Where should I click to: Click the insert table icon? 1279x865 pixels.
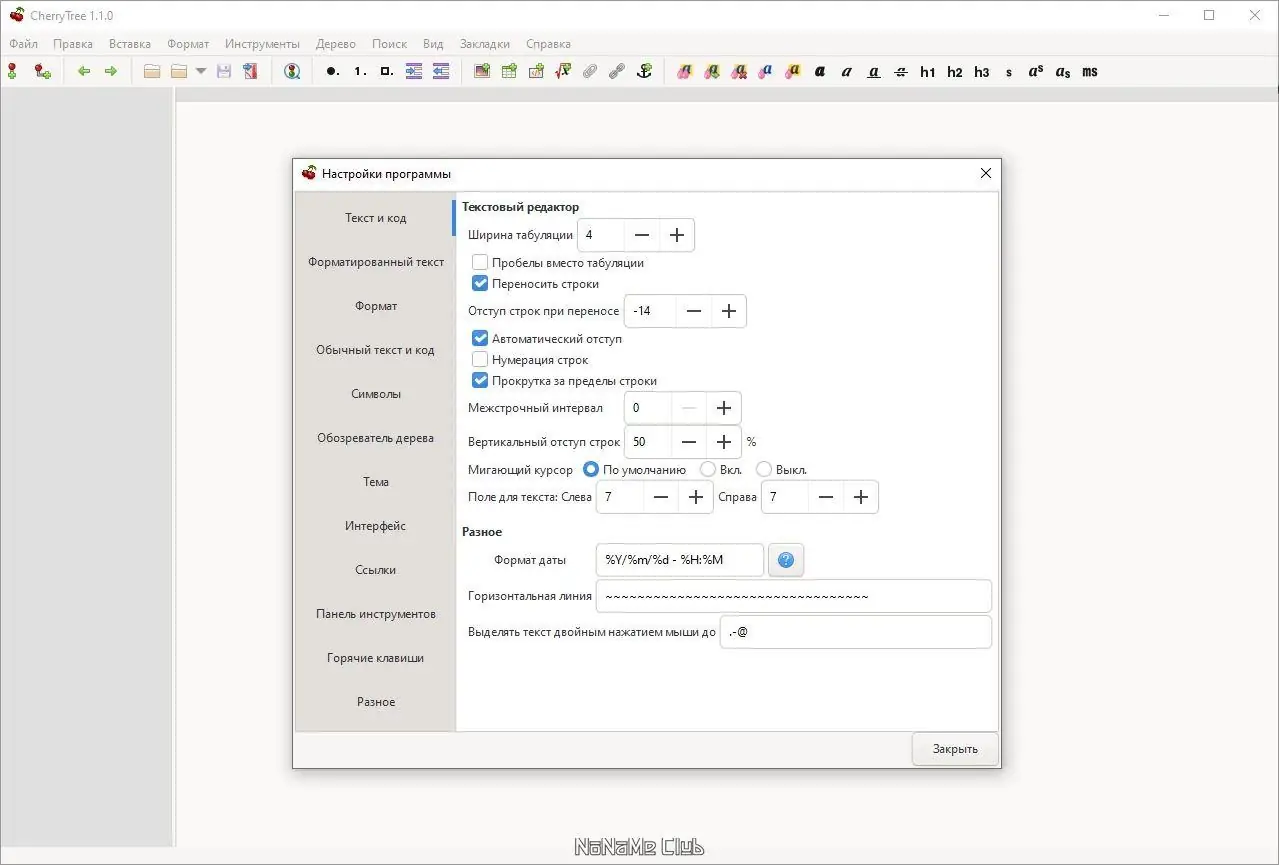pyautogui.click(x=509, y=72)
